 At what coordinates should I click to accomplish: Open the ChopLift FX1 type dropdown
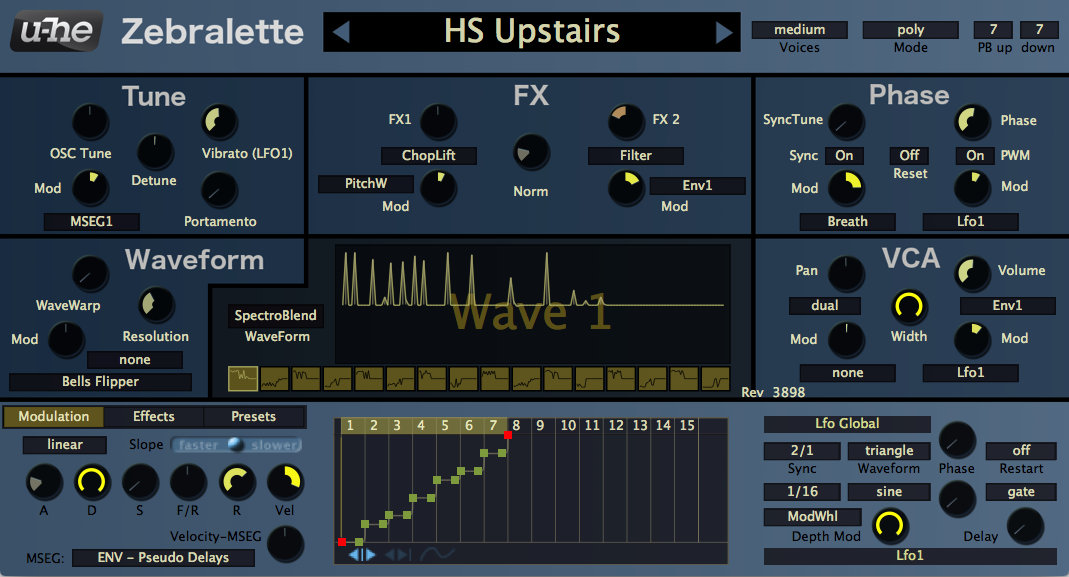(x=429, y=156)
